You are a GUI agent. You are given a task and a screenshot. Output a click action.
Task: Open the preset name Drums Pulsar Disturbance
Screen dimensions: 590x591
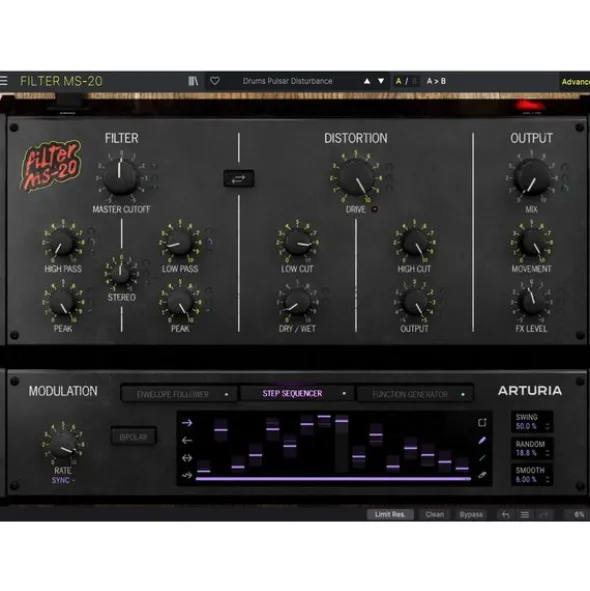288,81
